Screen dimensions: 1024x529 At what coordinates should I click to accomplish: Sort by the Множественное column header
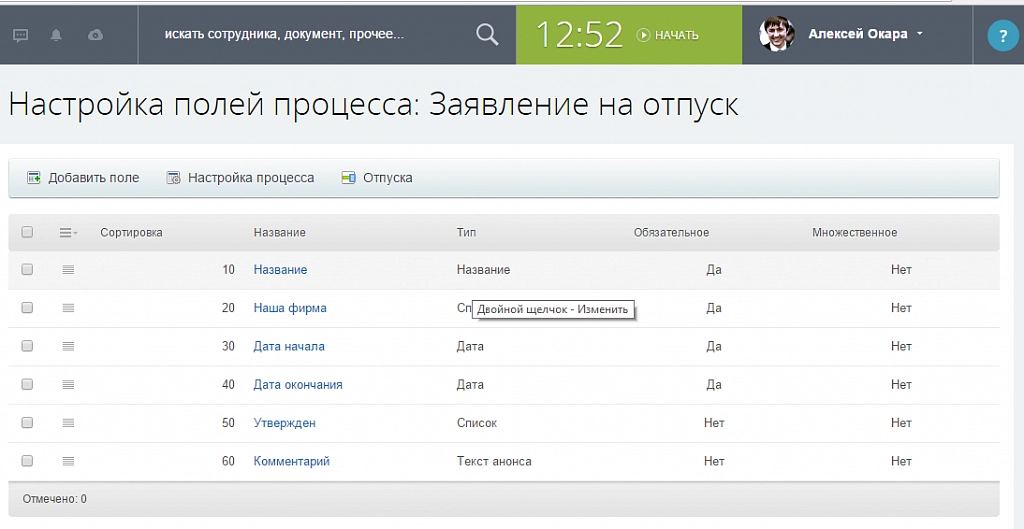(855, 232)
